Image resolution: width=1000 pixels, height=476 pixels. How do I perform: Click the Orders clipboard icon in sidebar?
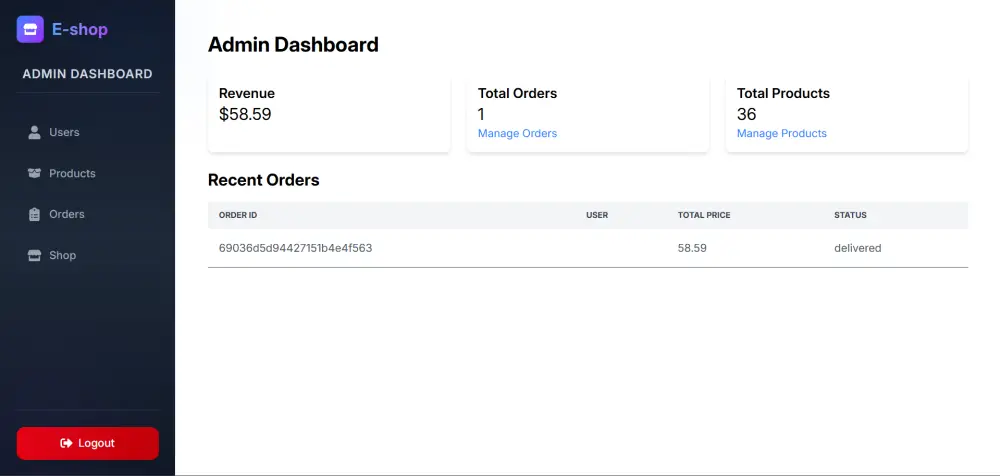pyautogui.click(x=35, y=214)
